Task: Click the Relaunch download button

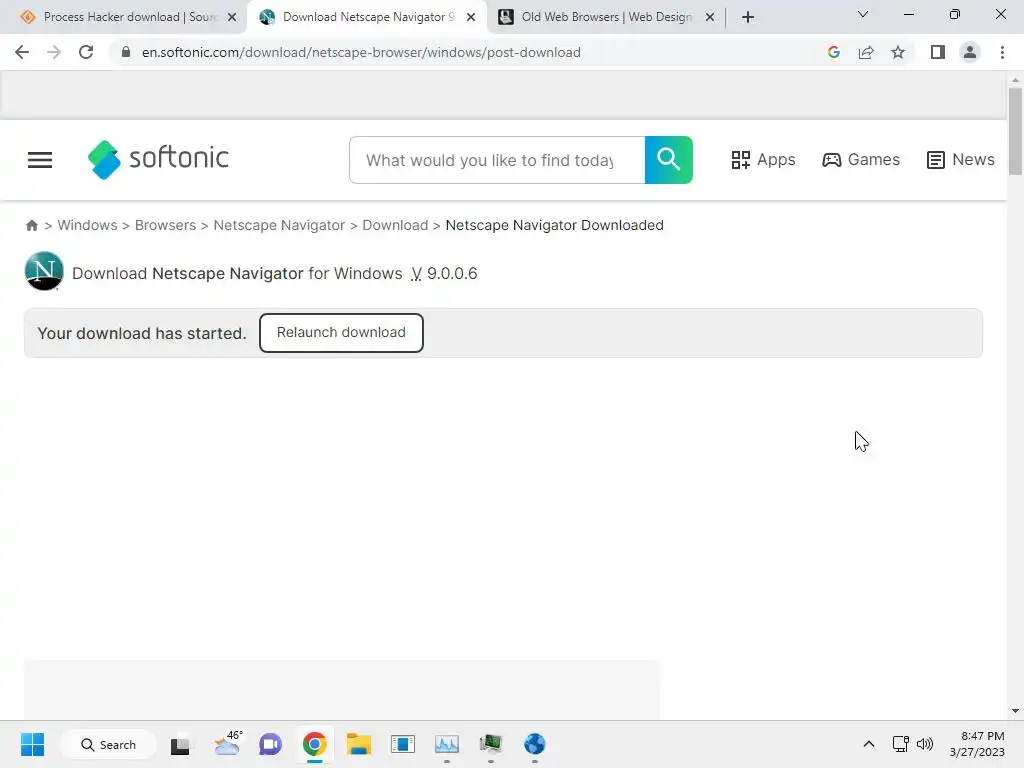Action: tap(341, 332)
